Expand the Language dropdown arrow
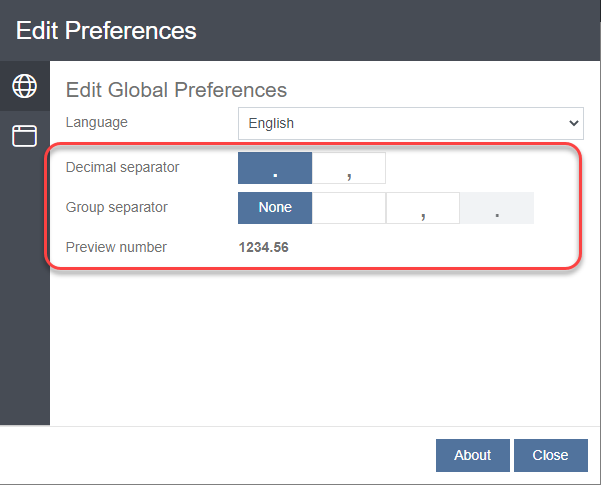The image size is (601, 485). [x=574, y=123]
